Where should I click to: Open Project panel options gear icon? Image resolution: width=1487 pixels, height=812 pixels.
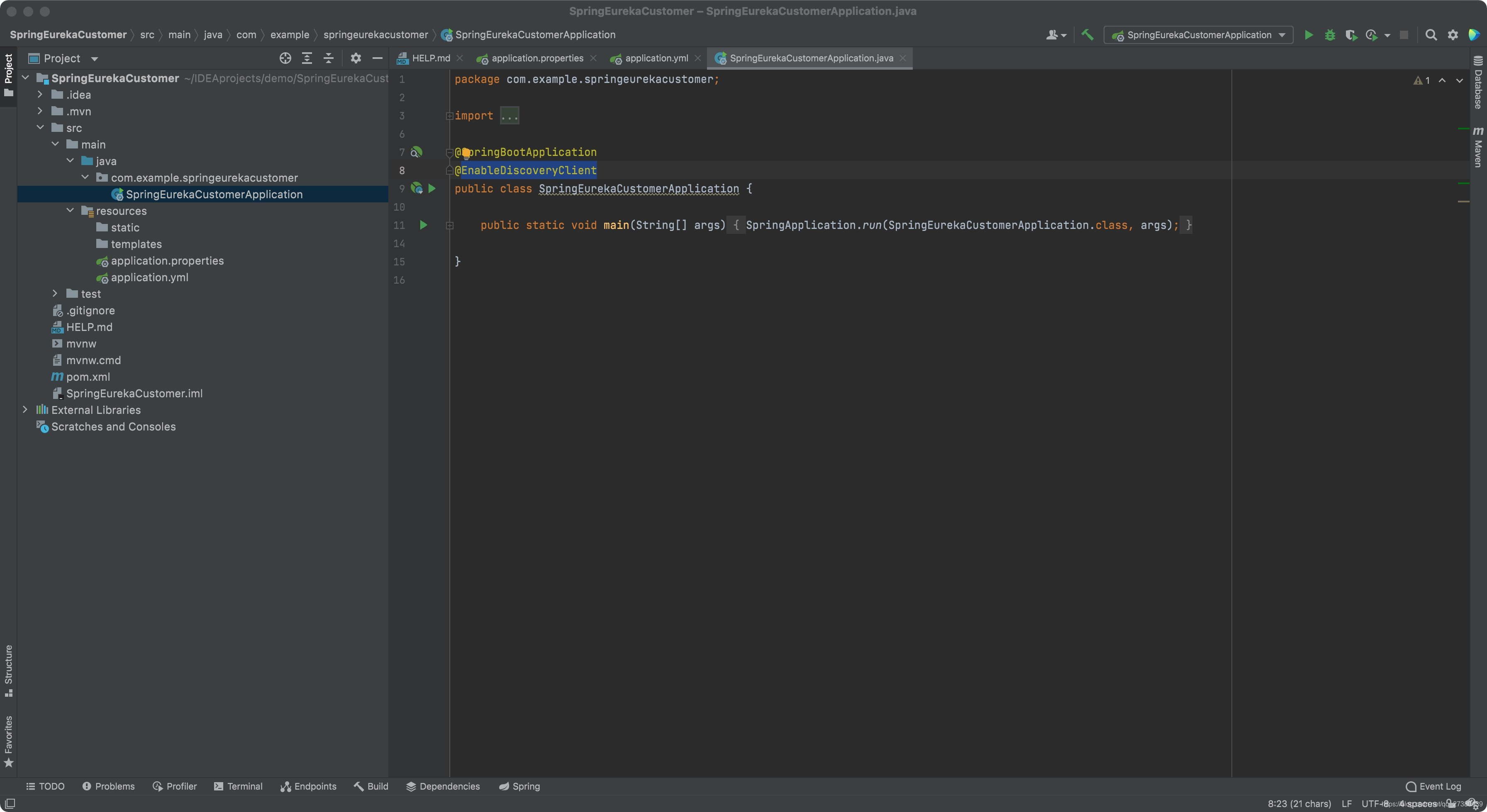[356, 58]
